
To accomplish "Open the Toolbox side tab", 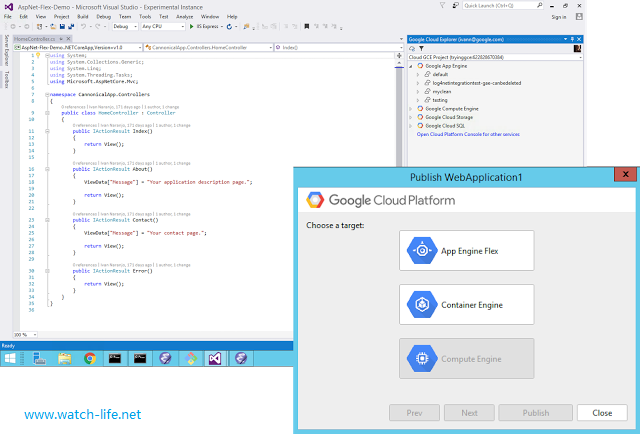I will point(7,79).
